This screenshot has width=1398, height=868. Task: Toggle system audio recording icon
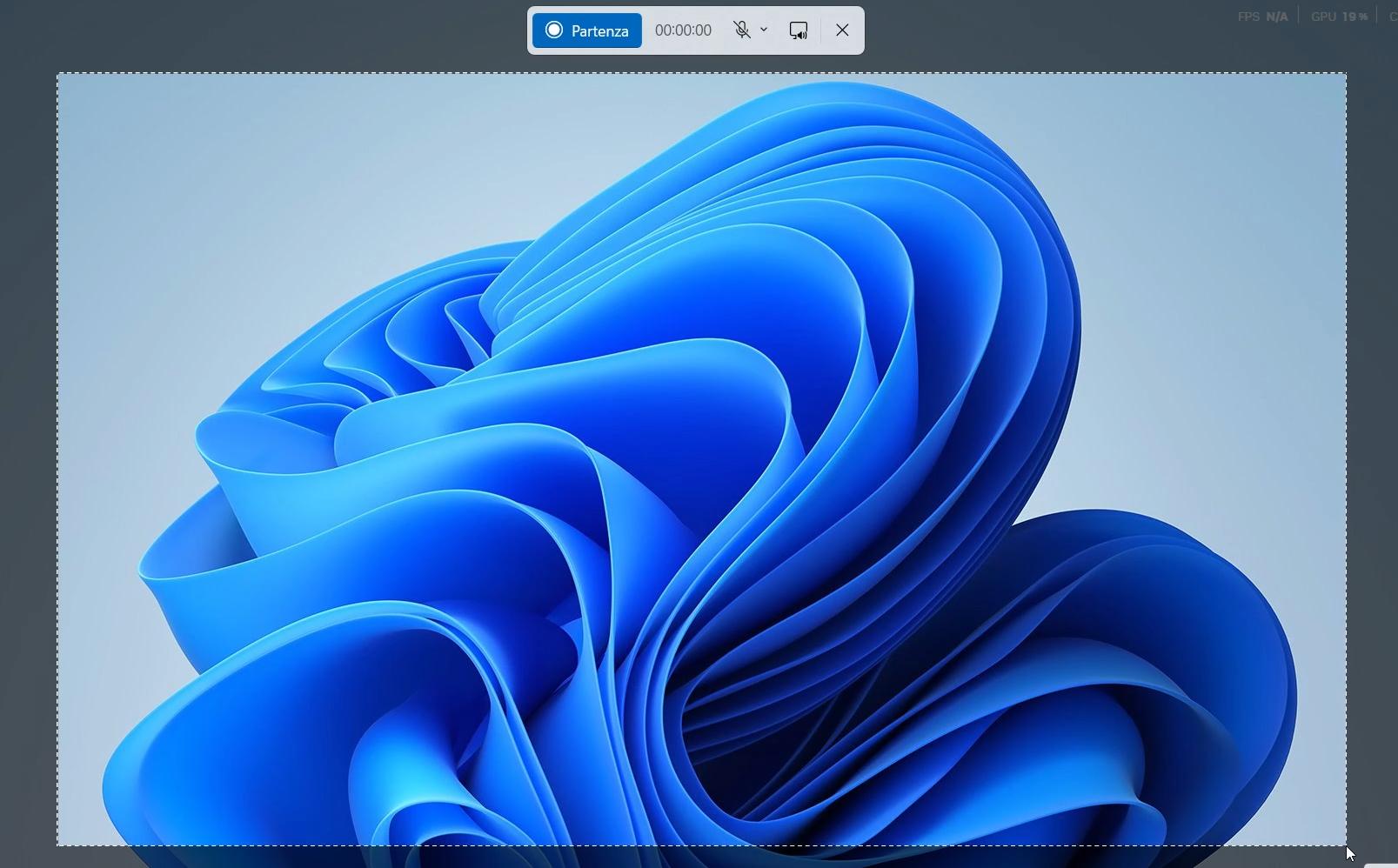(798, 30)
